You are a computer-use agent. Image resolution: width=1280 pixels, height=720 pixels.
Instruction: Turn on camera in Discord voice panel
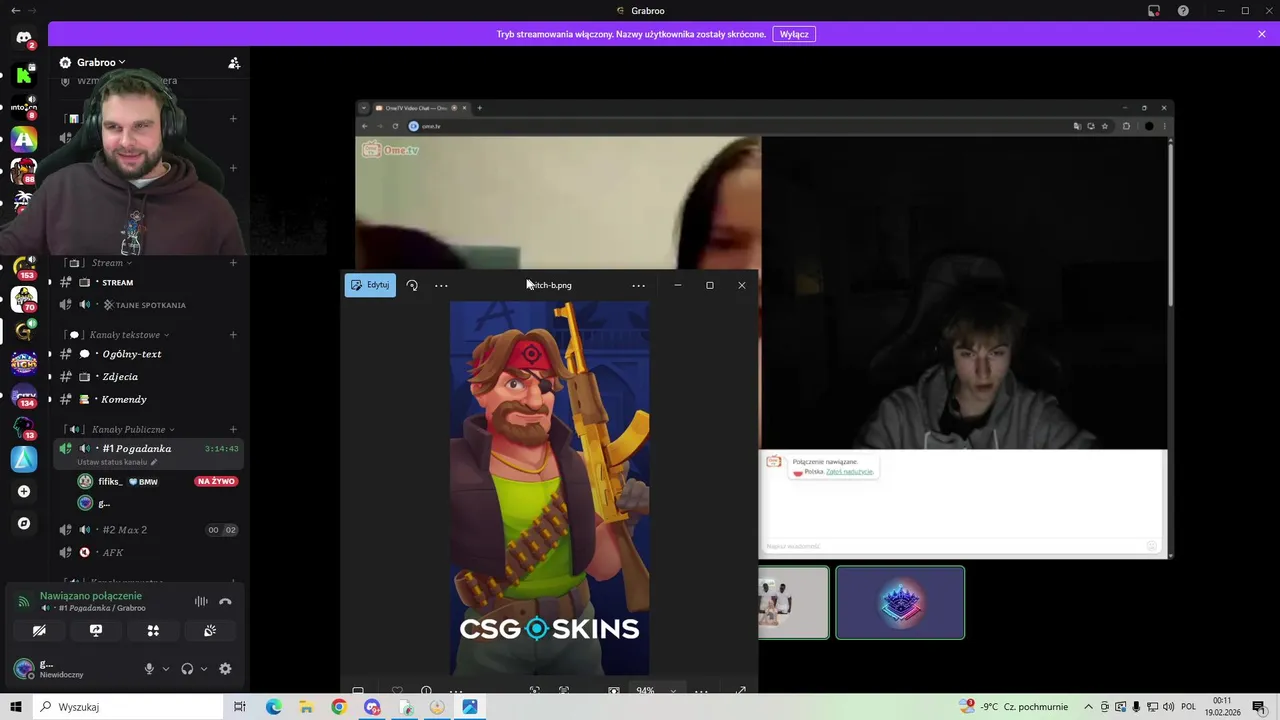click(x=39, y=631)
